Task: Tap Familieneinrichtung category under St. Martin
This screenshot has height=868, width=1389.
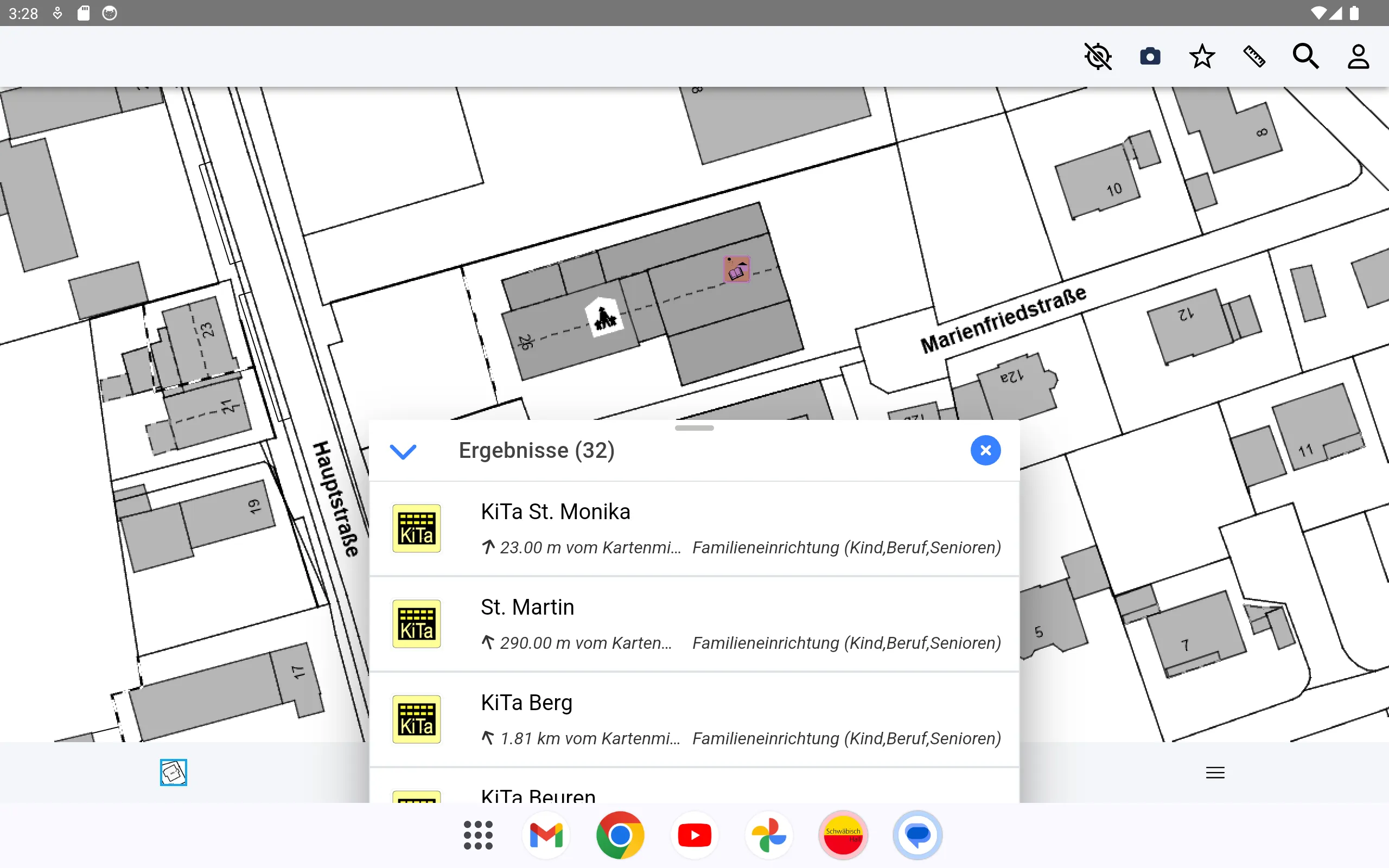Action: pyautogui.click(x=846, y=642)
